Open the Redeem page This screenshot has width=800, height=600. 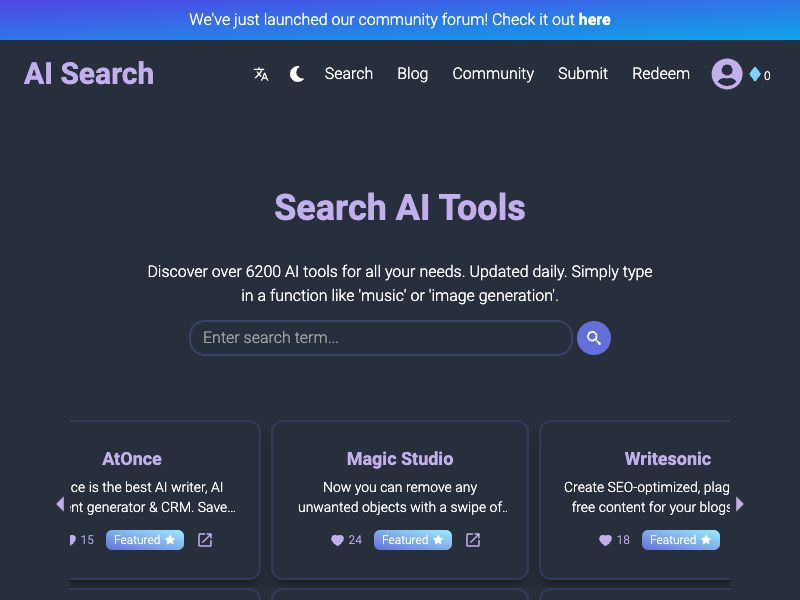[x=661, y=73]
